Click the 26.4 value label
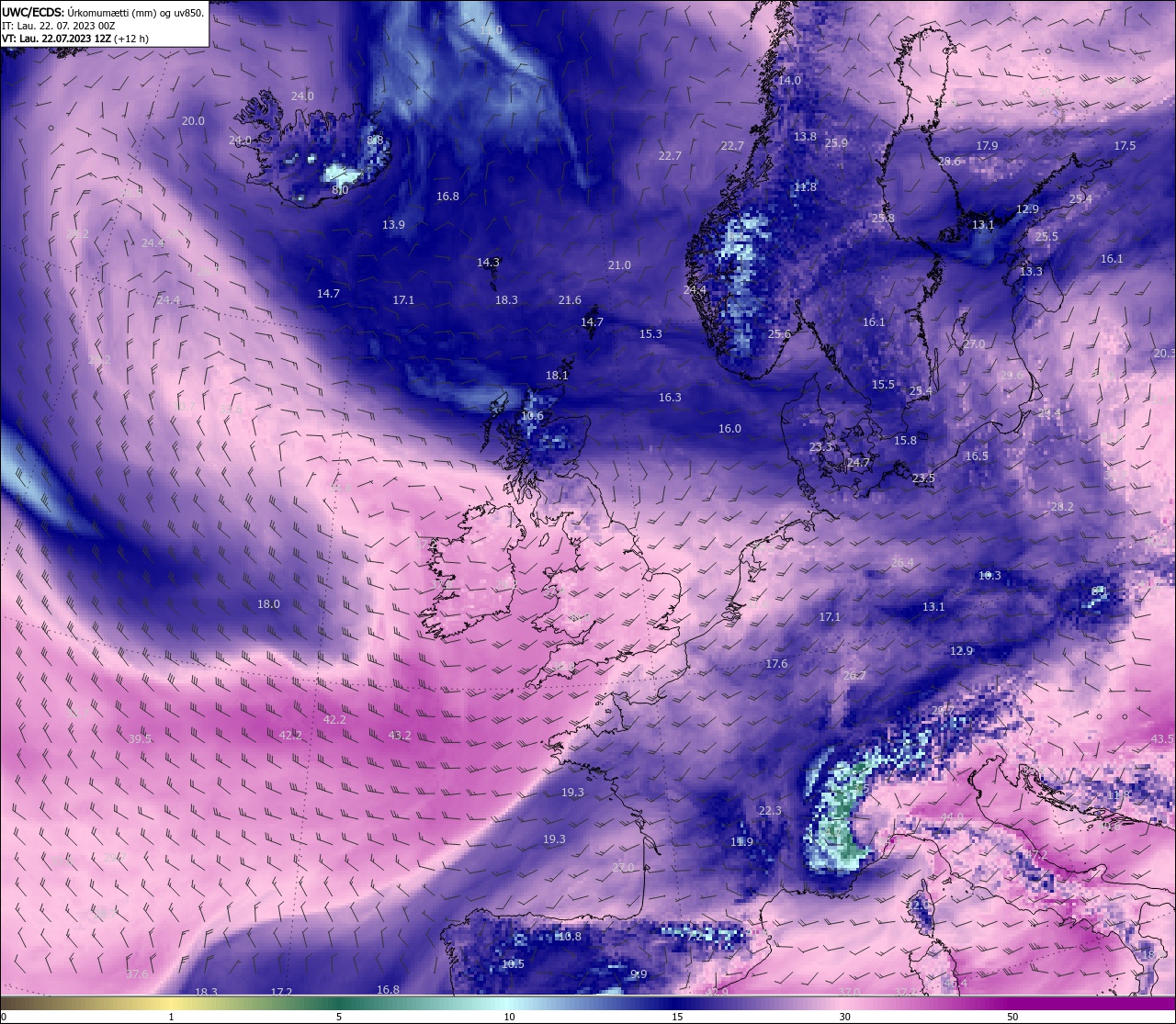 pos(902,563)
